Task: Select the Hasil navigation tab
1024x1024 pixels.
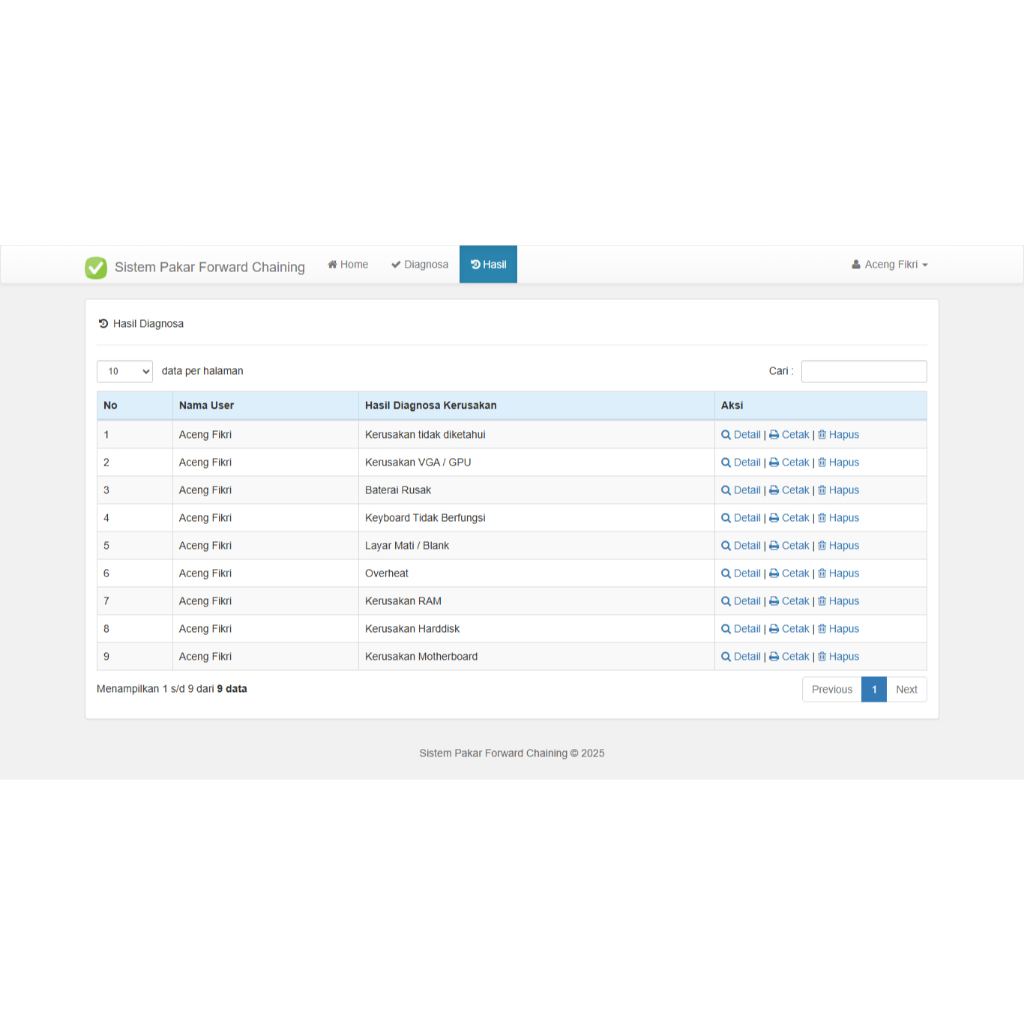Action: pos(488,264)
